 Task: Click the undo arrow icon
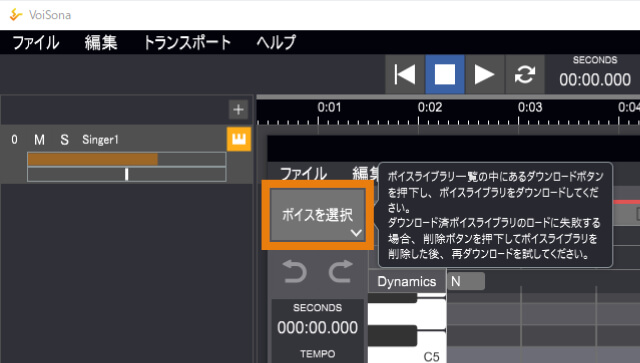pos(295,272)
